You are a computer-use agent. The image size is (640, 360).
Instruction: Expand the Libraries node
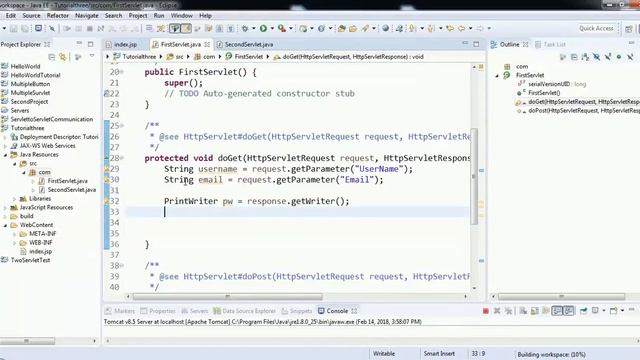click(15, 199)
